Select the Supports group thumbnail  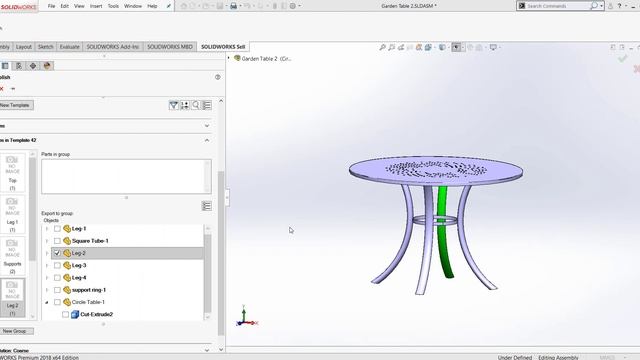pos(12,256)
